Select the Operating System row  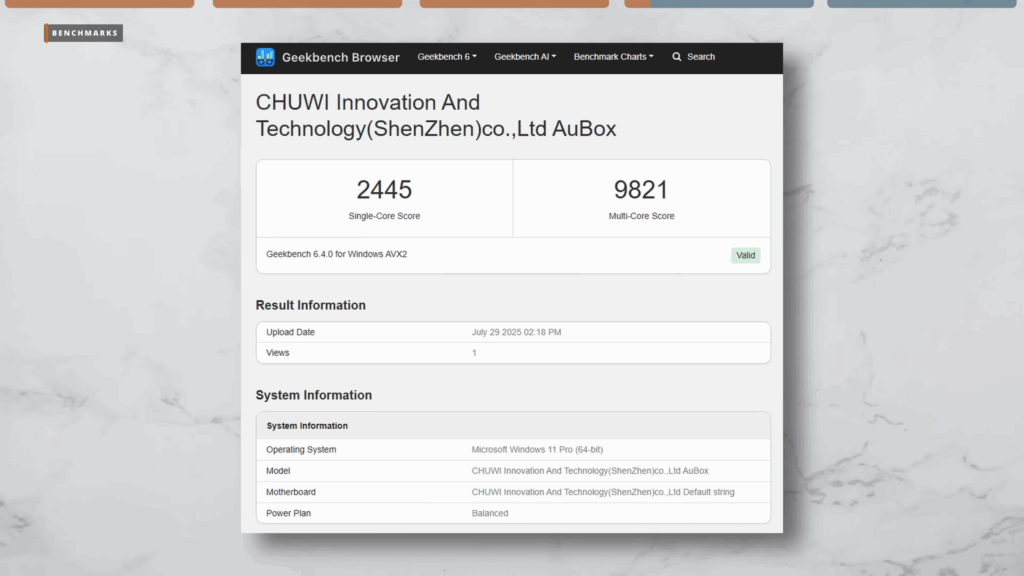[512, 450]
